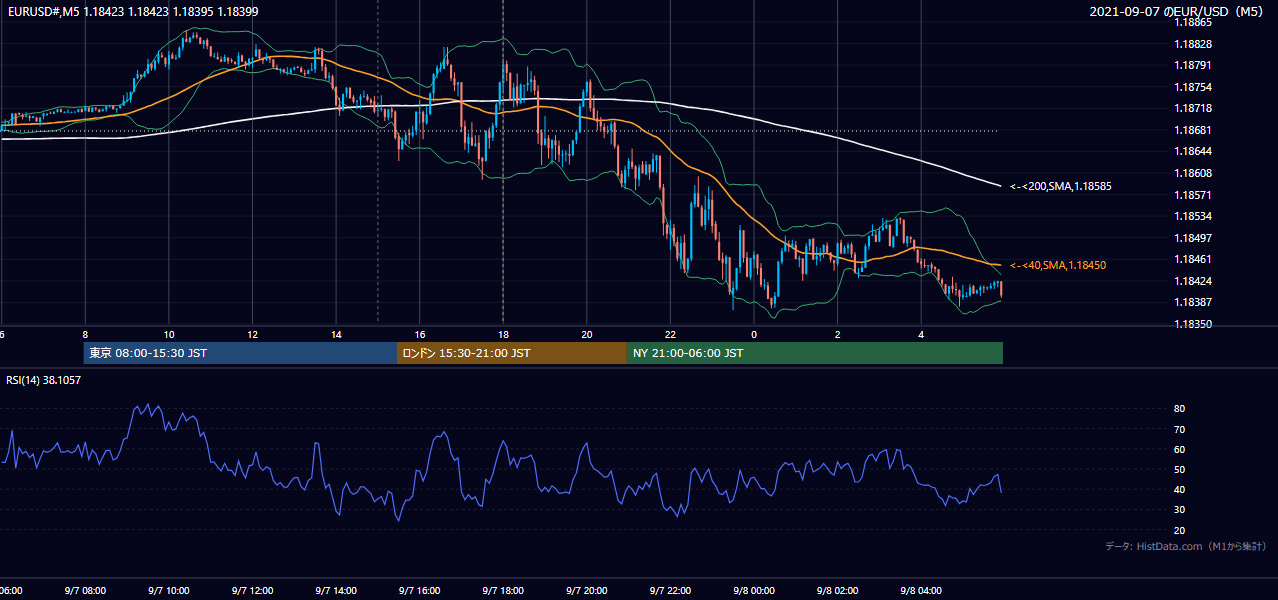Screen dimensions: 1278x600
Task: Click RSI level 60 on axis
Action: 1180,449
